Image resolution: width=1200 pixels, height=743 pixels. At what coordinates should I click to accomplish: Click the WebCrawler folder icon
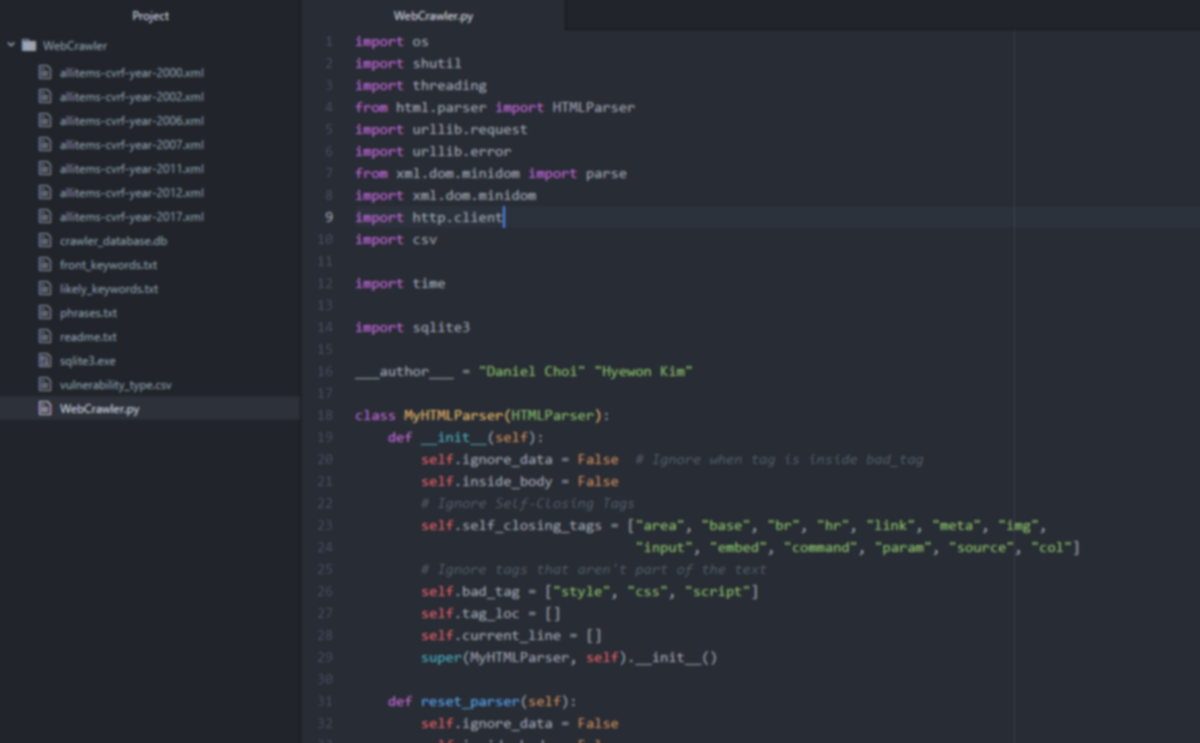point(29,45)
